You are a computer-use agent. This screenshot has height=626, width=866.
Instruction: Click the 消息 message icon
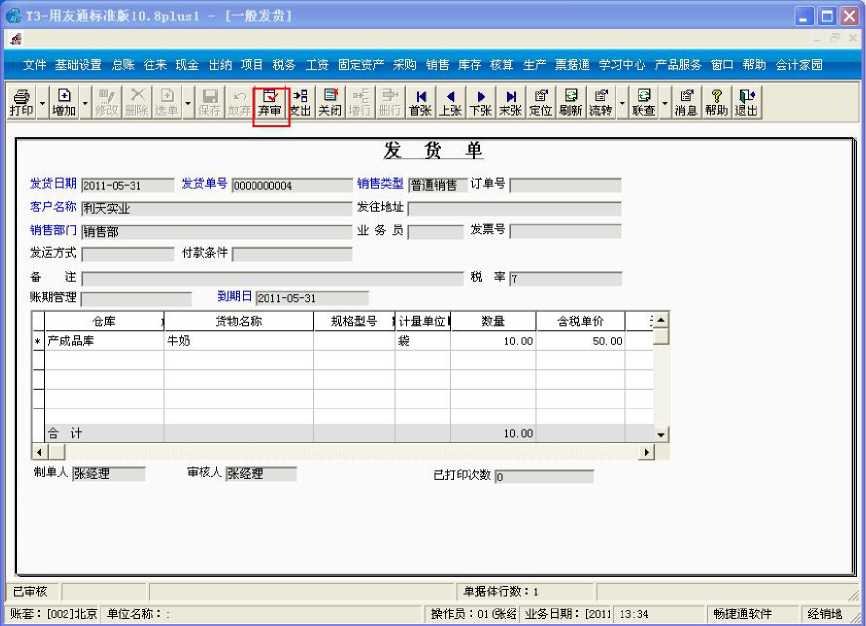coord(686,103)
